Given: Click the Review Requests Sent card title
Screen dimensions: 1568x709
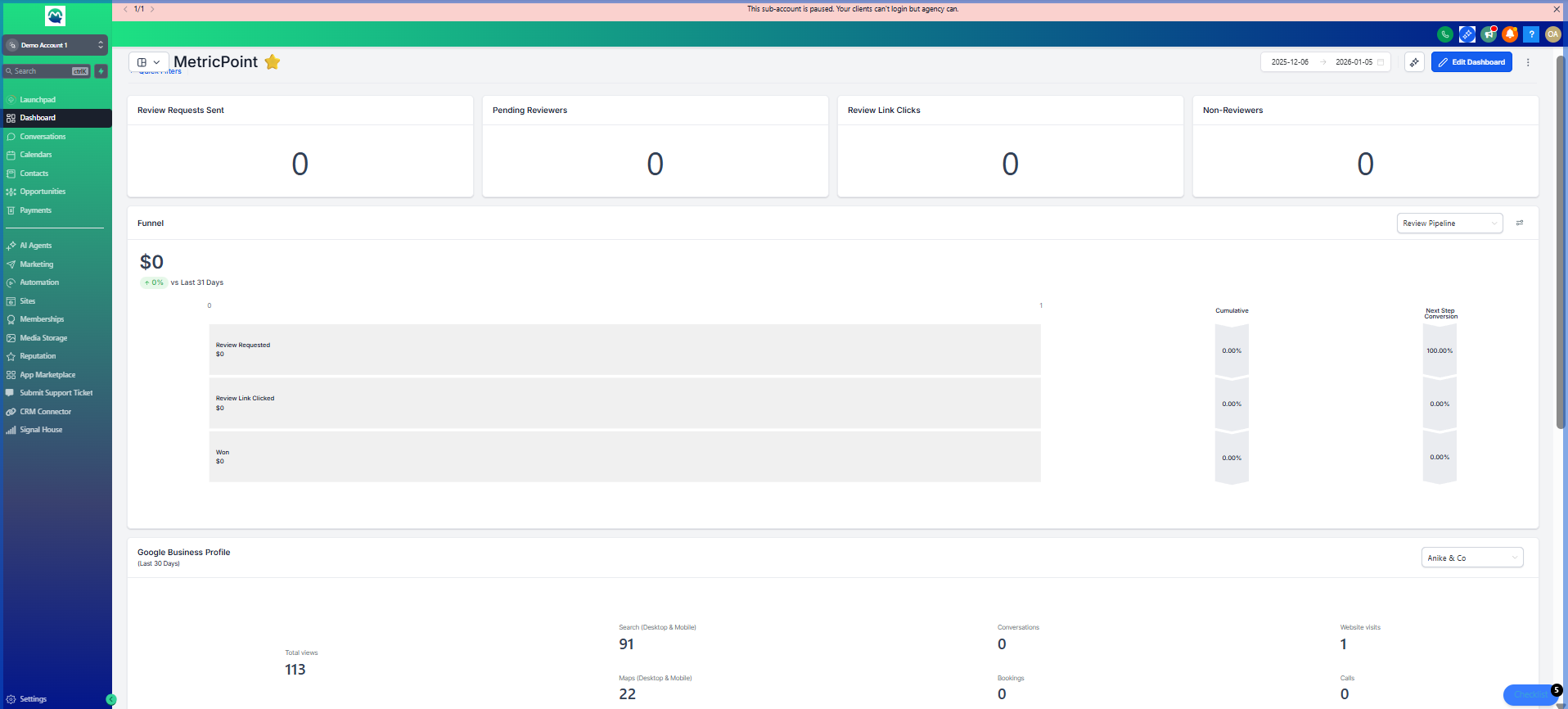Looking at the screenshot, I should tap(181, 111).
